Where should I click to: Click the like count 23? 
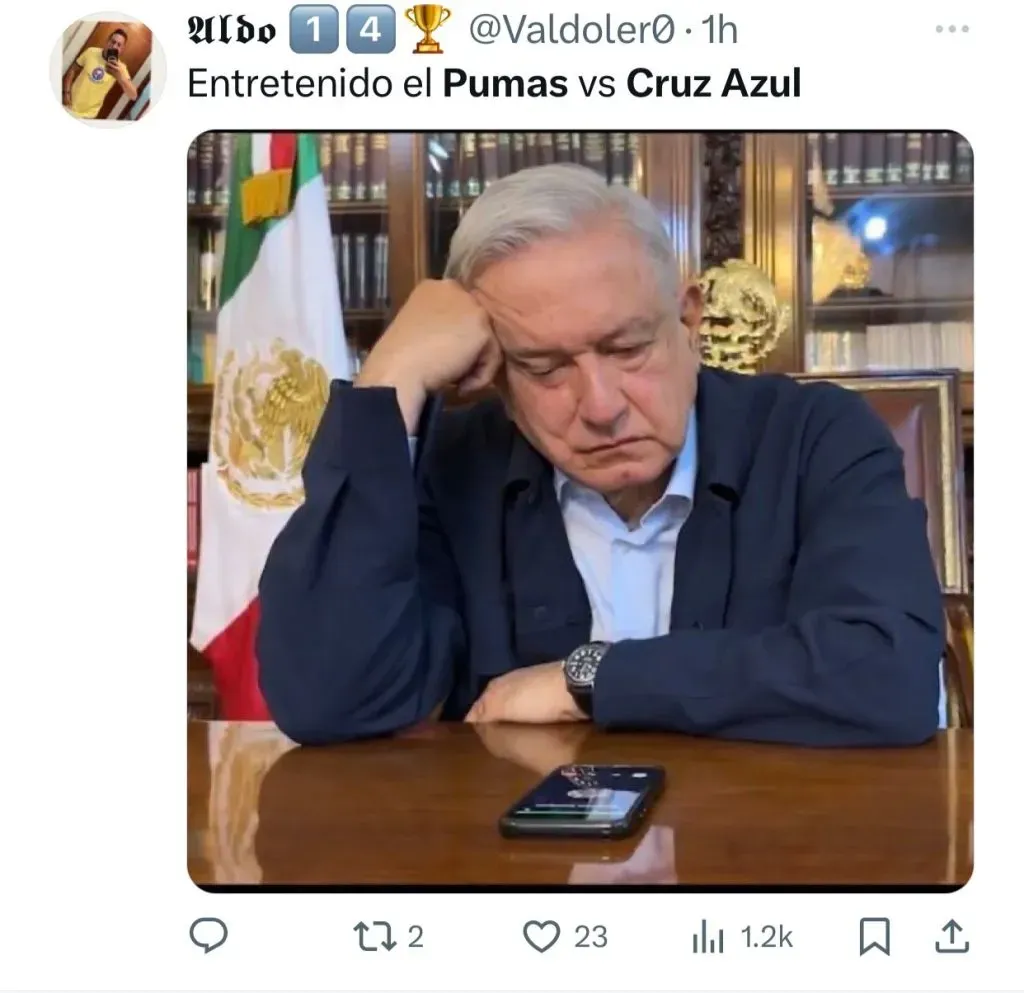point(591,937)
